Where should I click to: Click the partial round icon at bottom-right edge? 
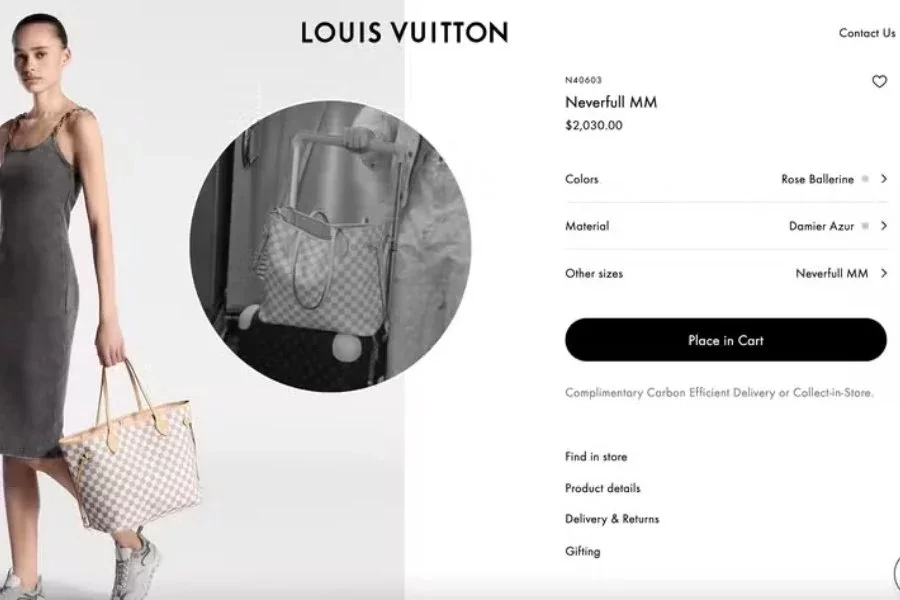click(897, 573)
